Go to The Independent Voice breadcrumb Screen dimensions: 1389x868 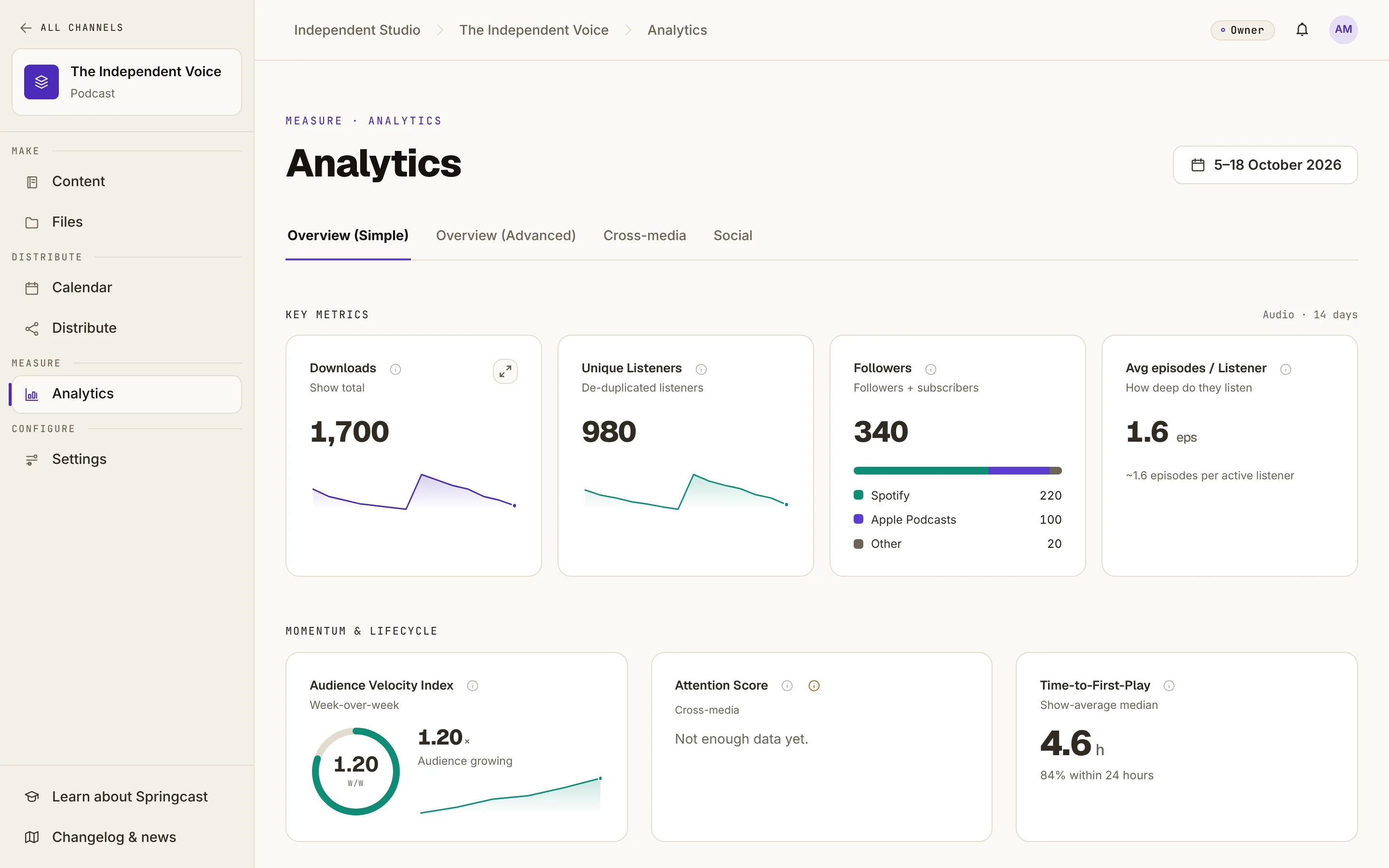point(534,30)
